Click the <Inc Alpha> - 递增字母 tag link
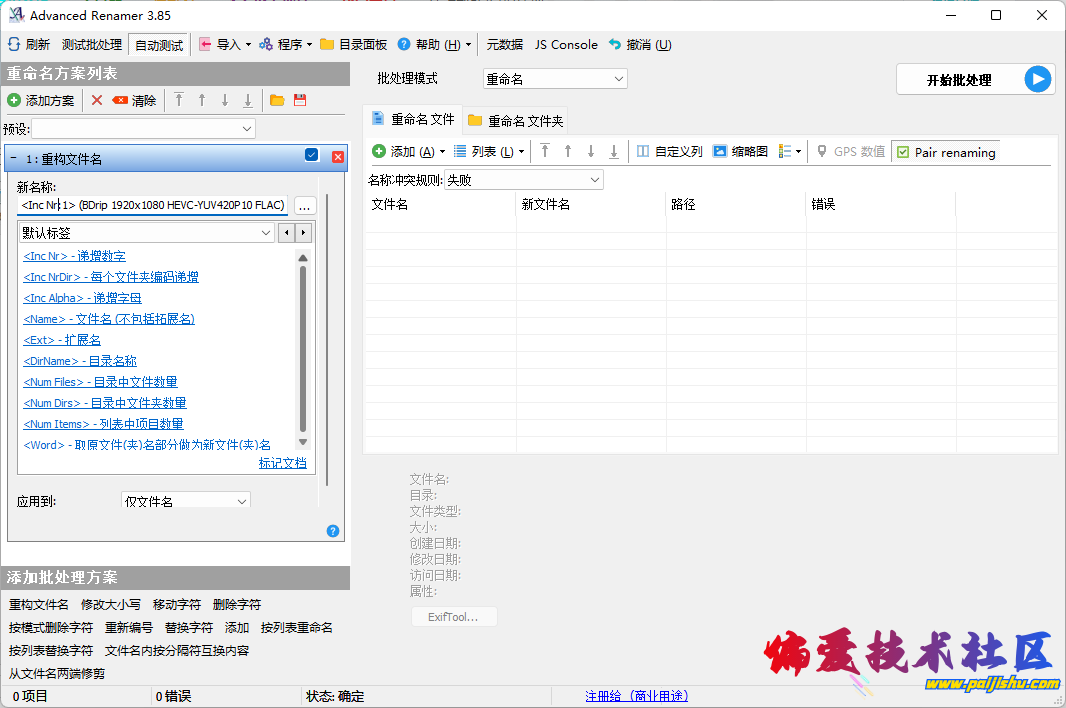Screen dimensions: 1066x708 click(x=82, y=298)
